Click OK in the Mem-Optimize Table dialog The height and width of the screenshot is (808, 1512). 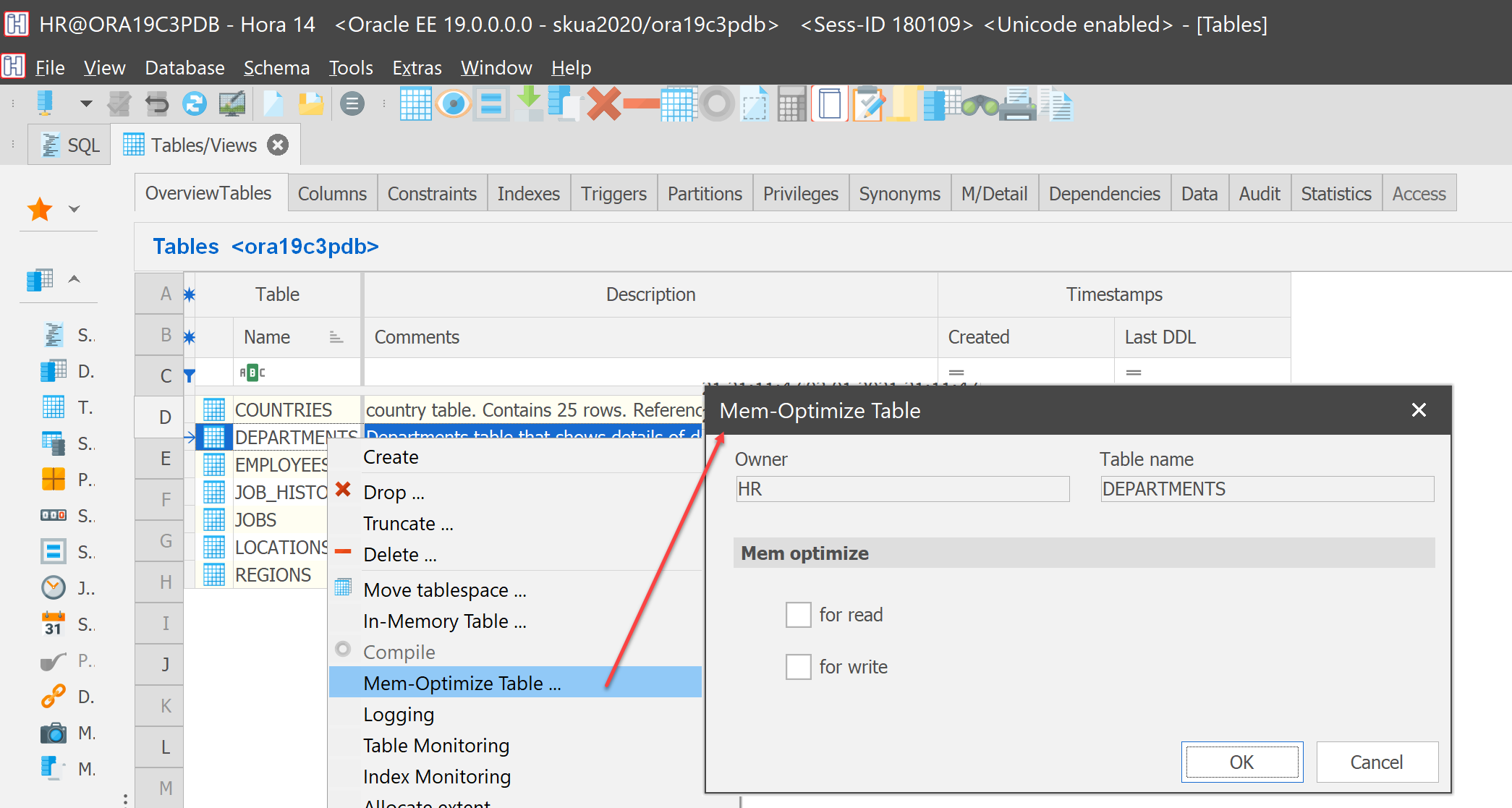1241,761
